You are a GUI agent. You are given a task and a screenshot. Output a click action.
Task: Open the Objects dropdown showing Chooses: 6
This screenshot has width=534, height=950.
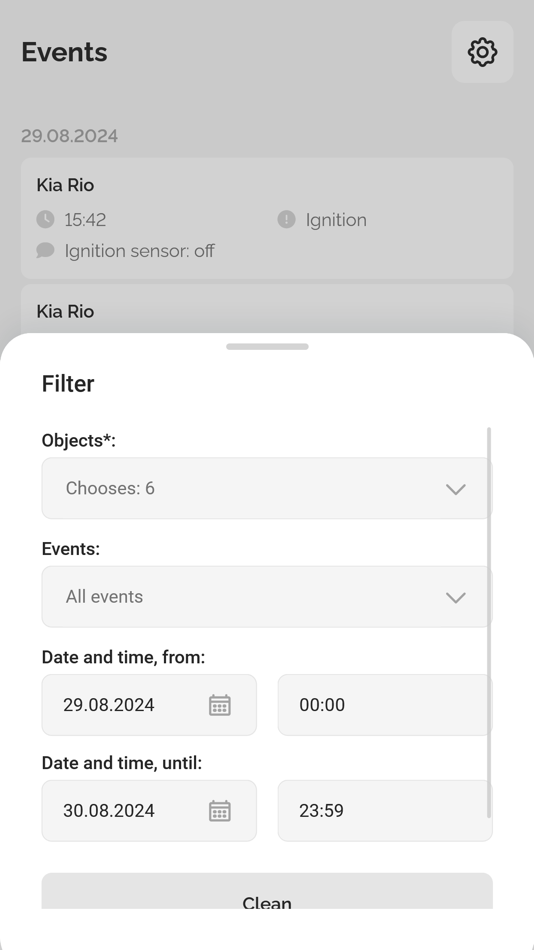coord(267,488)
